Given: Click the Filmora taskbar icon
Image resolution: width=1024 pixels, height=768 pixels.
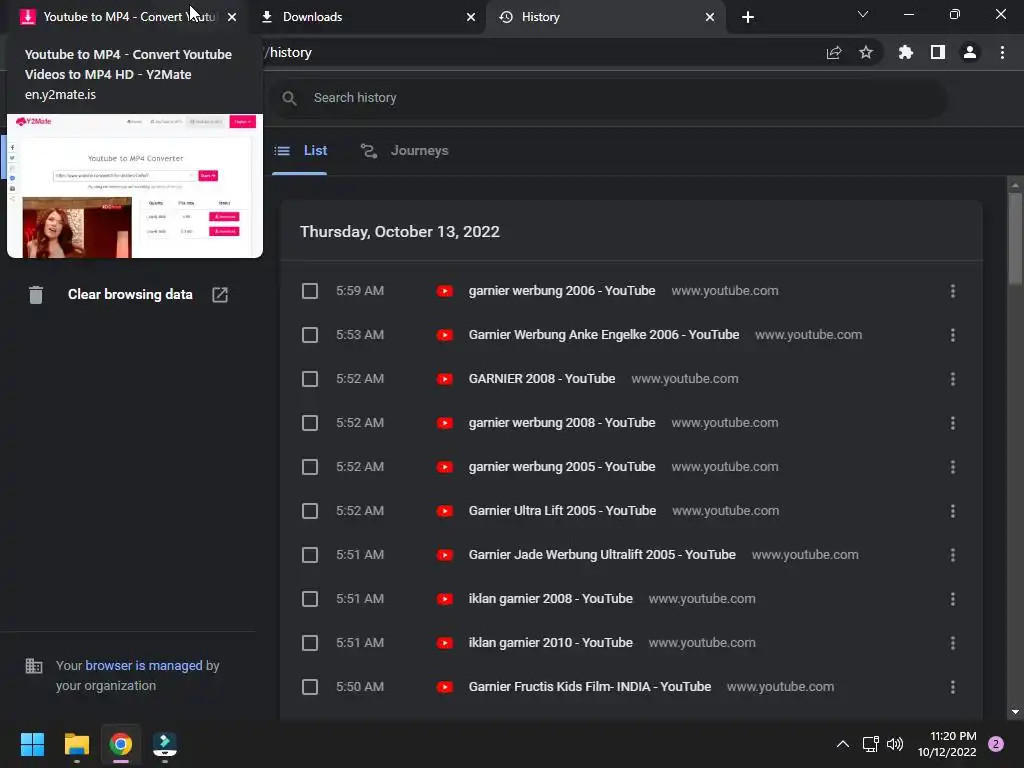Looking at the screenshot, I should point(165,744).
